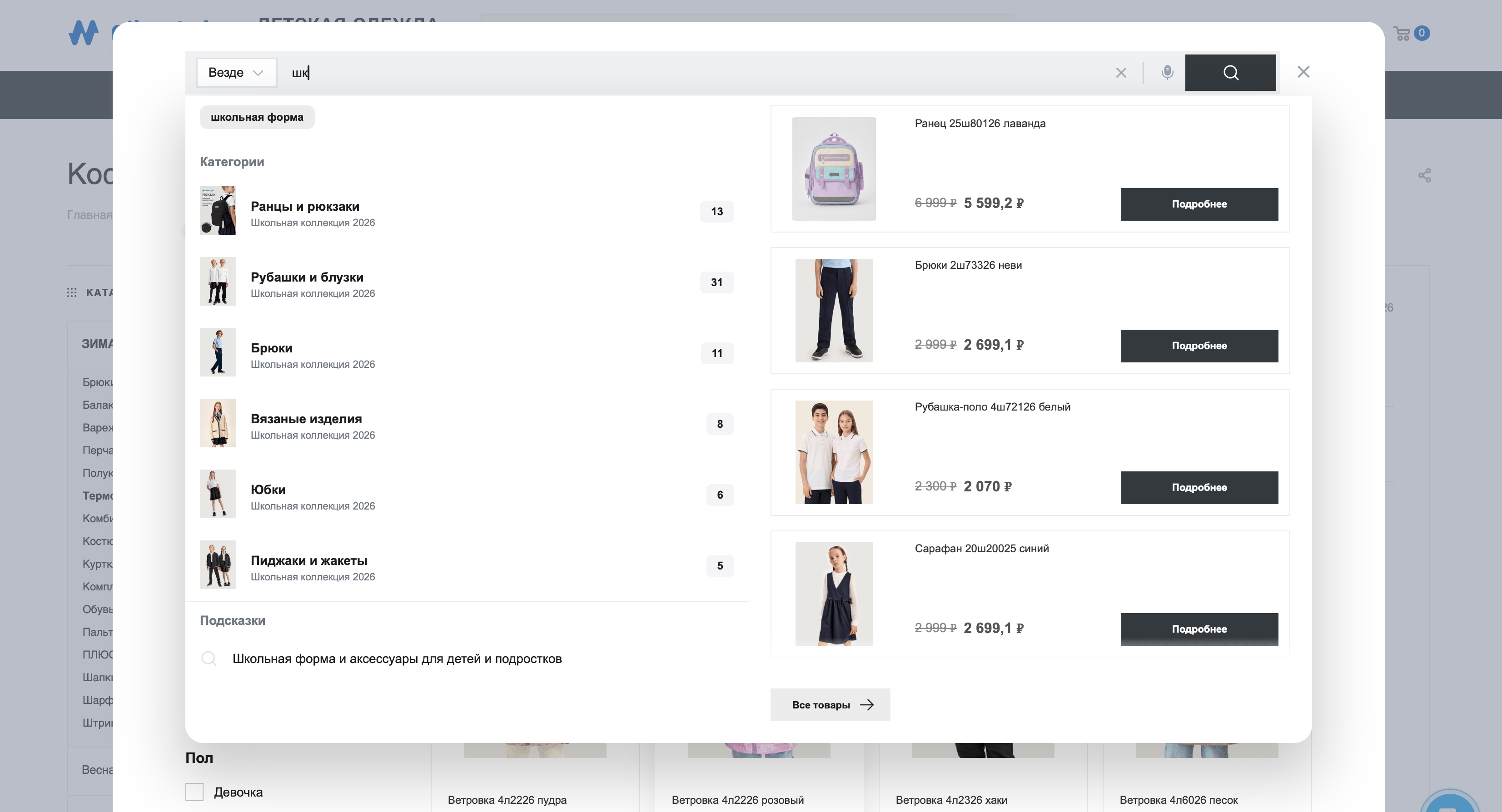The image size is (1502, 812).
Task: Select the школьная форма suggestion chip
Action: tap(257, 117)
